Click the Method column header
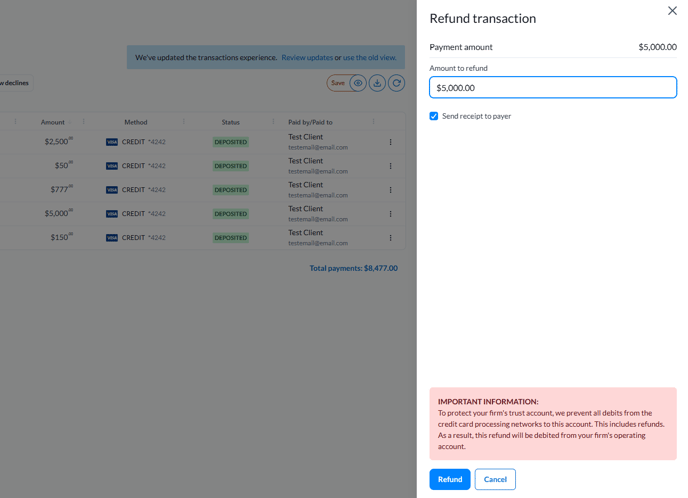The width and height of the screenshot is (688, 498). (x=136, y=122)
